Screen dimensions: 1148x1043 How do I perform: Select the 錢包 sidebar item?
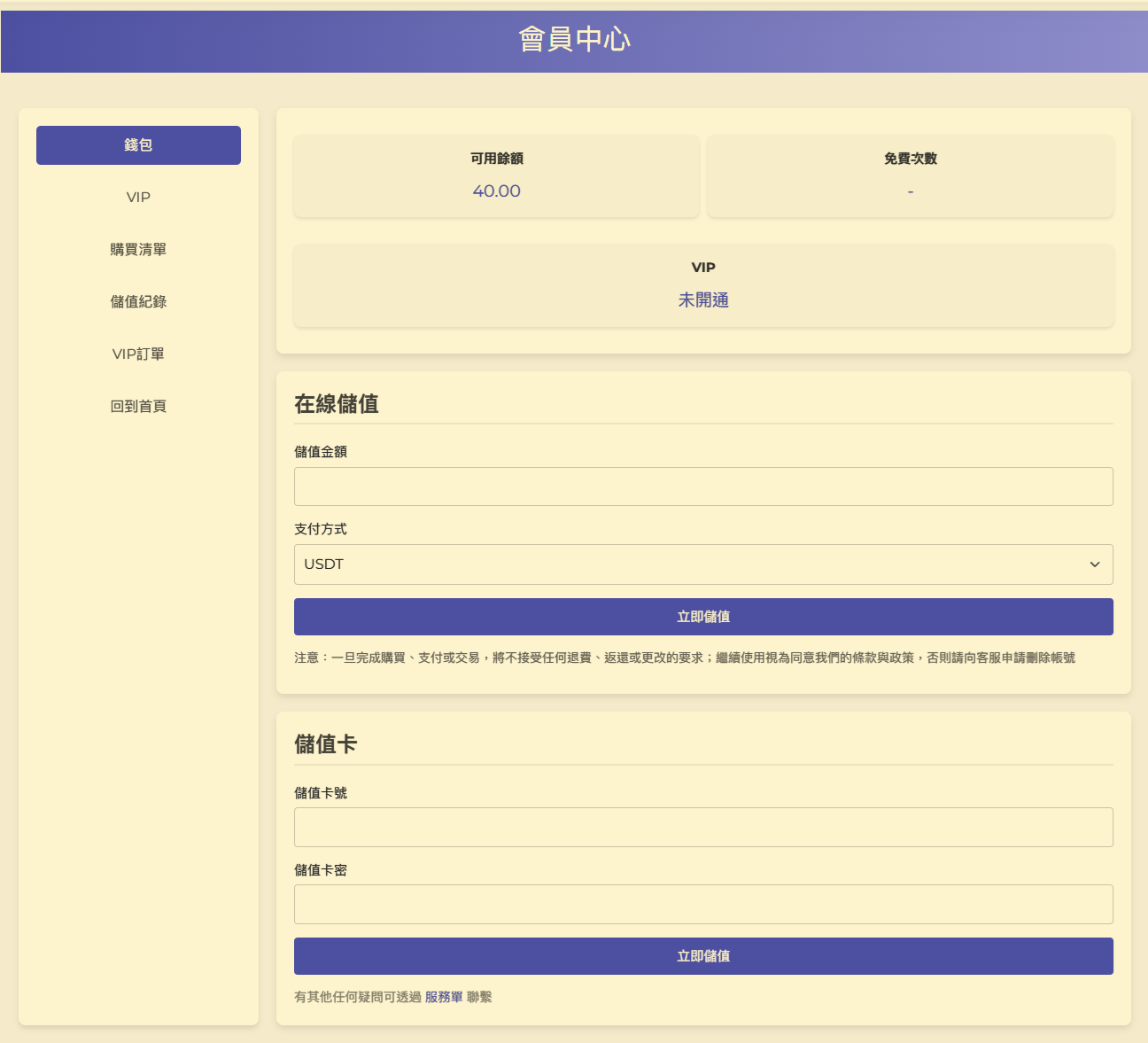point(138,145)
